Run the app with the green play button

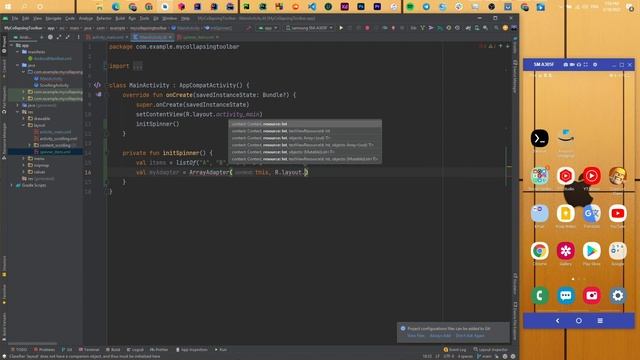pyautogui.click(x=341, y=28)
